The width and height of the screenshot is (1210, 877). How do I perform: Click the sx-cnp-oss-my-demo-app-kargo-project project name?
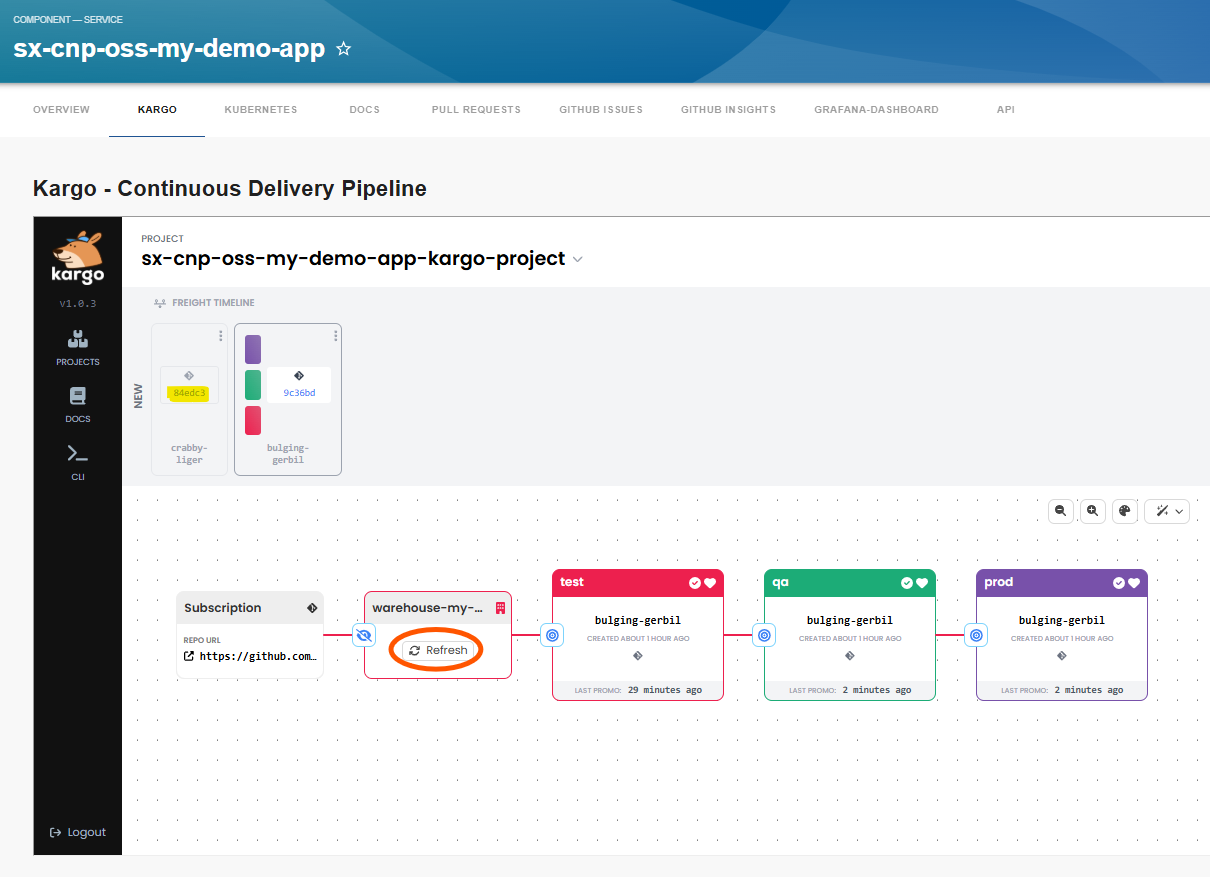pos(353,258)
